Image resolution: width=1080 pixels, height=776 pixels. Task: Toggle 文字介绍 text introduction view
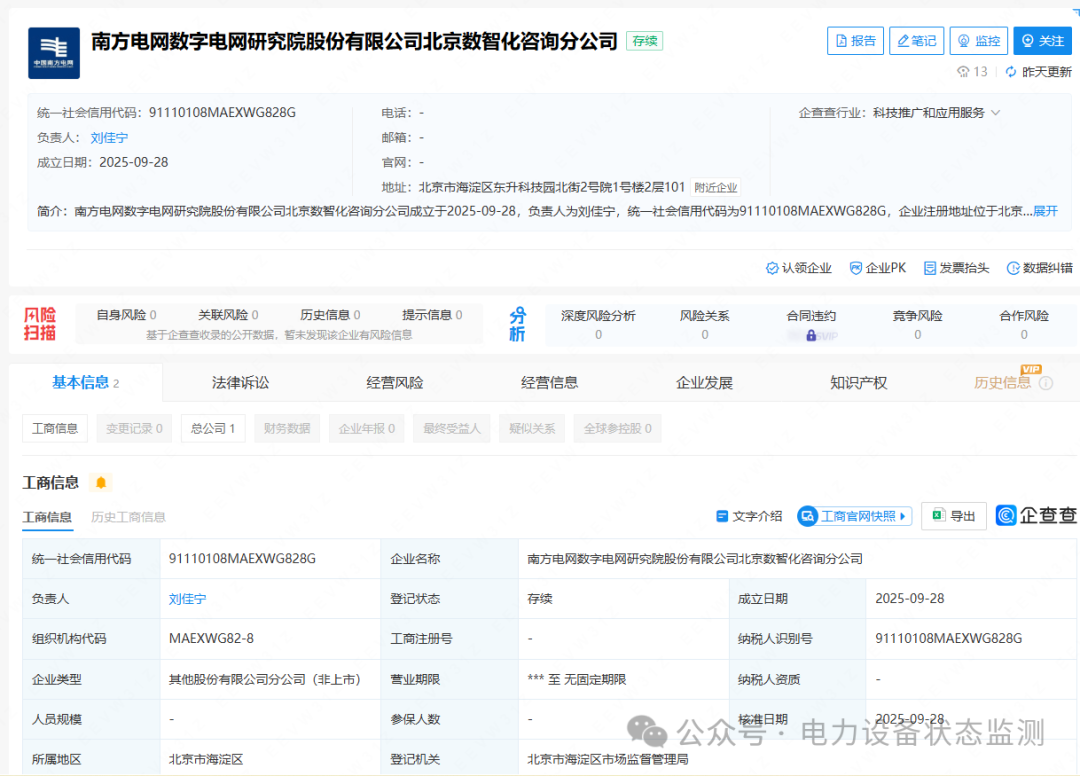(749, 516)
